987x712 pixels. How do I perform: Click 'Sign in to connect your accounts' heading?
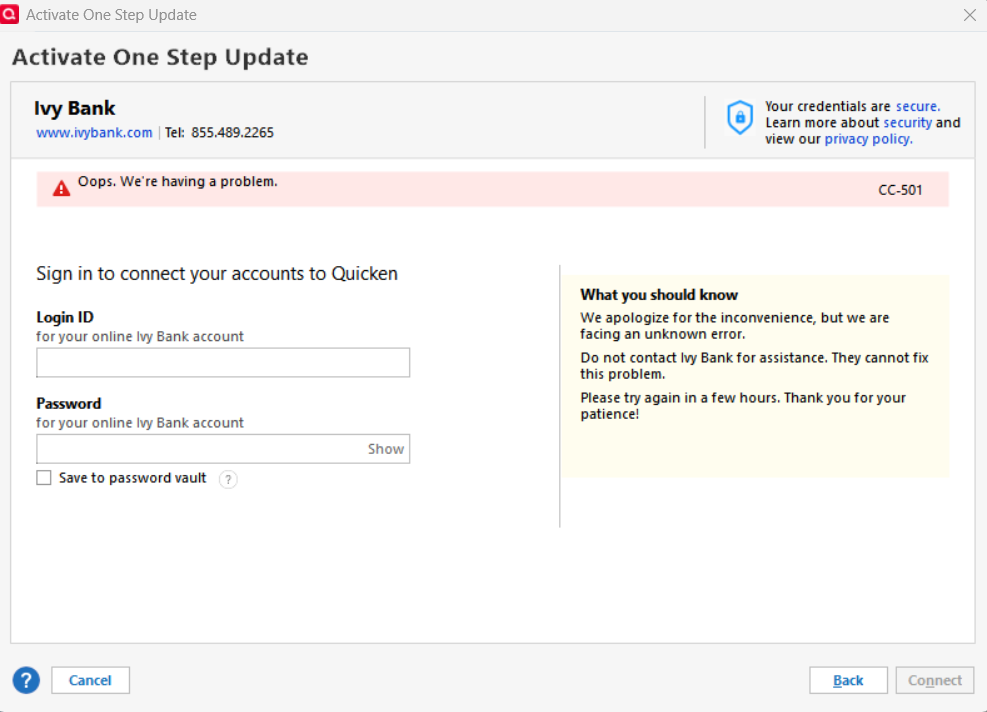point(217,274)
